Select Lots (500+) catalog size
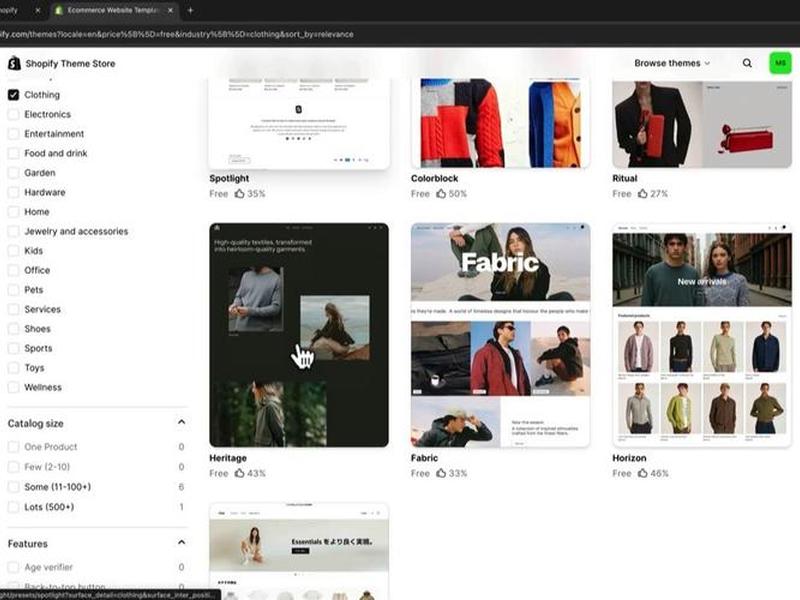 point(13,507)
